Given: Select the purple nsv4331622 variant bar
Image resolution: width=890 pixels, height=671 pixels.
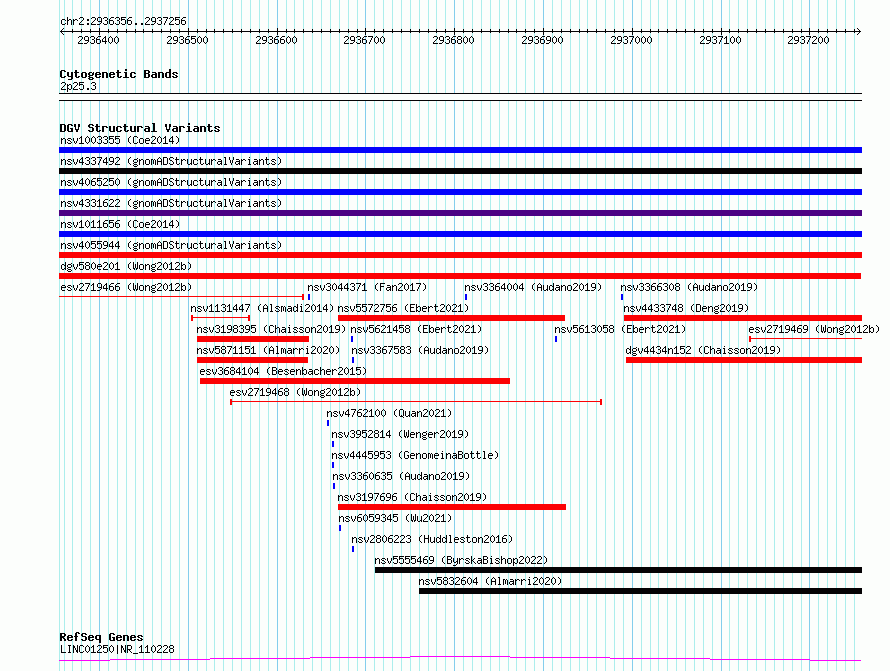Looking at the screenshot, I should pos(460,213).
